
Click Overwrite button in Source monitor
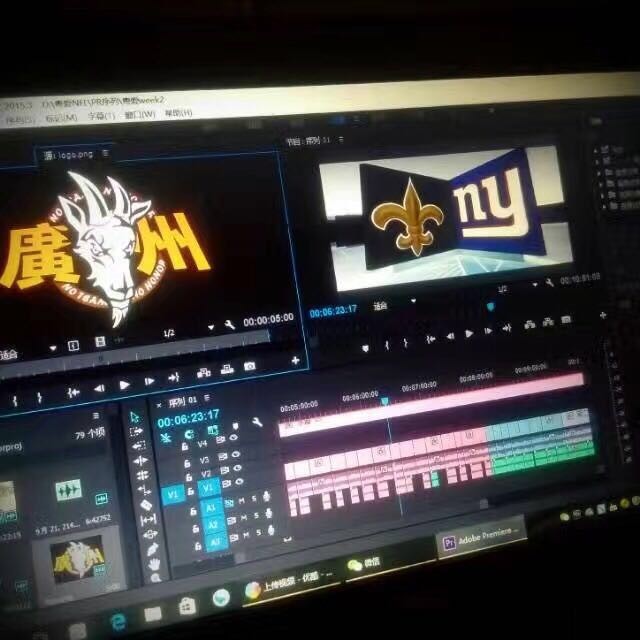point(227,369)
